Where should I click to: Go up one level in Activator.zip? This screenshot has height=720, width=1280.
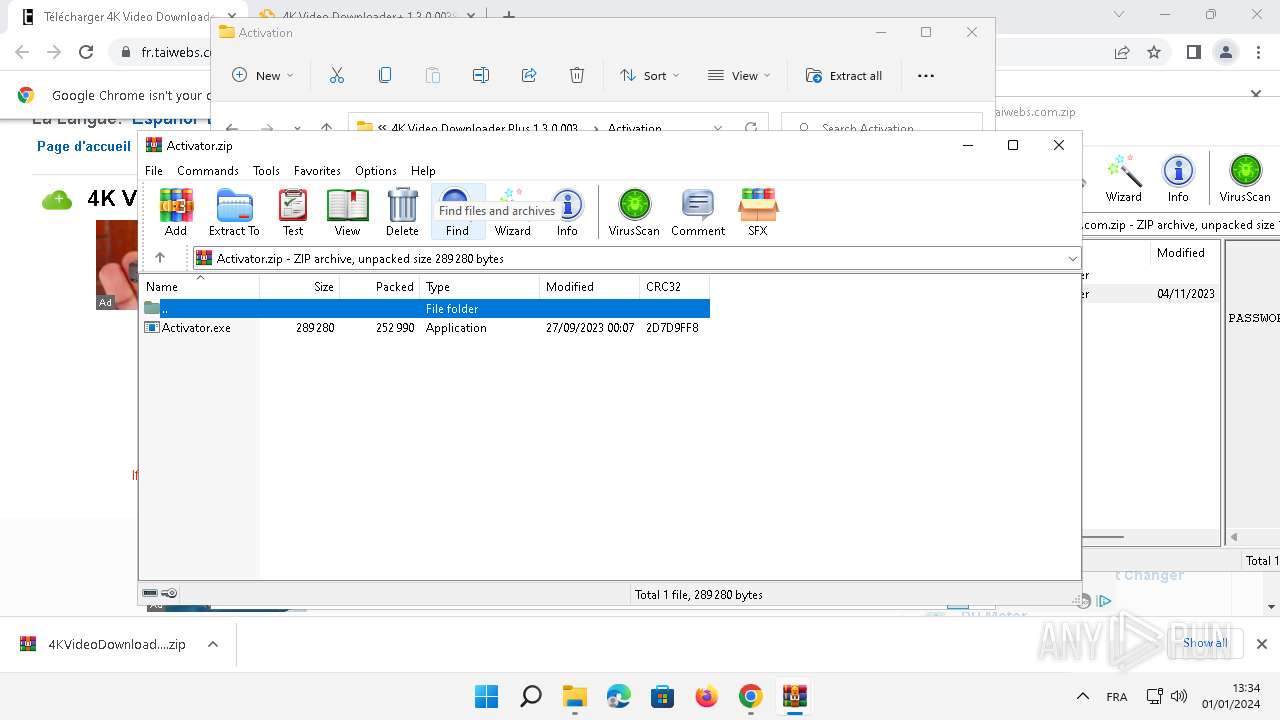coord(160,258)
